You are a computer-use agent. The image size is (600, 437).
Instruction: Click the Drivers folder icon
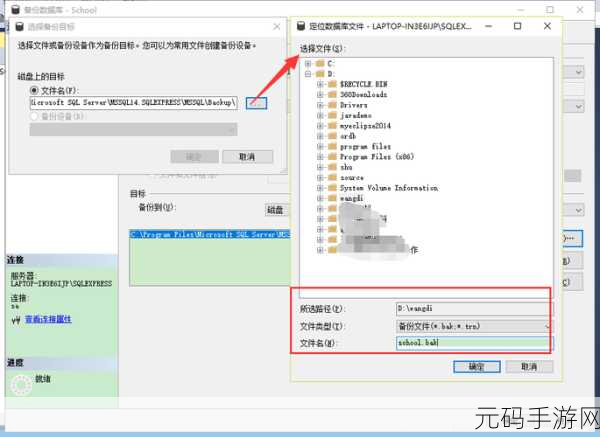click(x=332, y=105)
